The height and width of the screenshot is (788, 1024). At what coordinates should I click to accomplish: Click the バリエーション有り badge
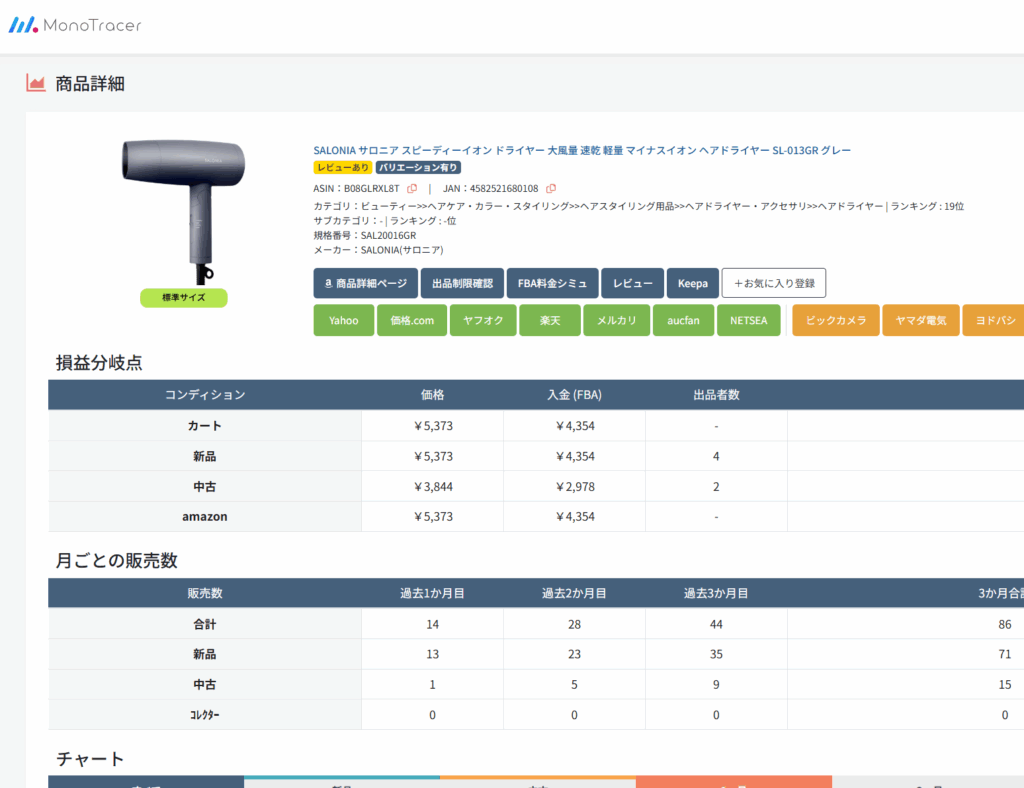click(418, 168)
